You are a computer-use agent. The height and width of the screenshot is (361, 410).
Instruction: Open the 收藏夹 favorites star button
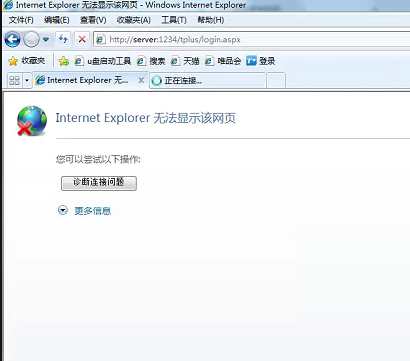tap(27, 61)
